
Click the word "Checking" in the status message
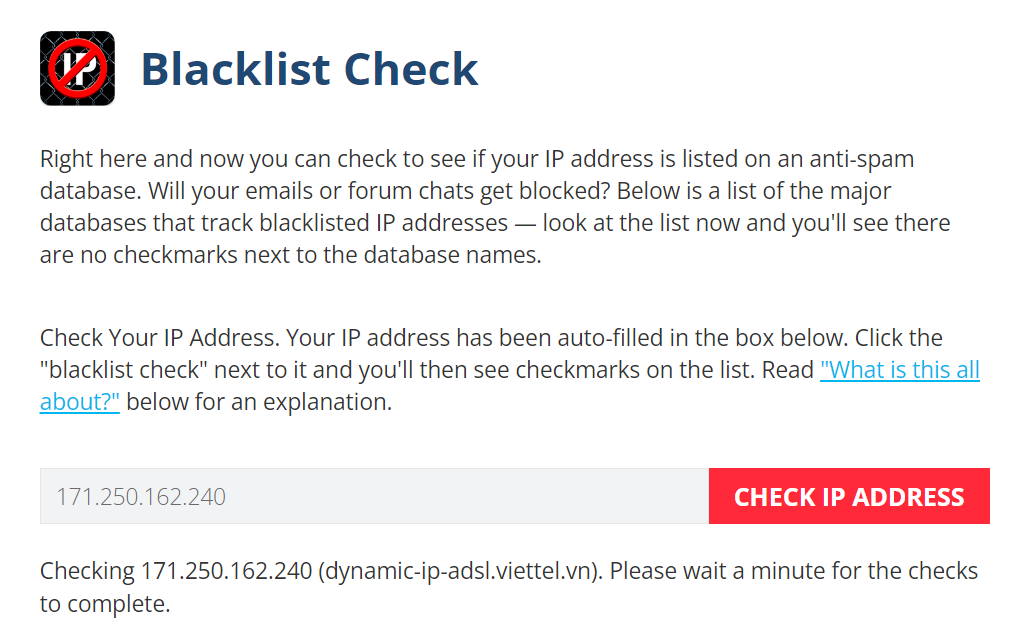86,571
